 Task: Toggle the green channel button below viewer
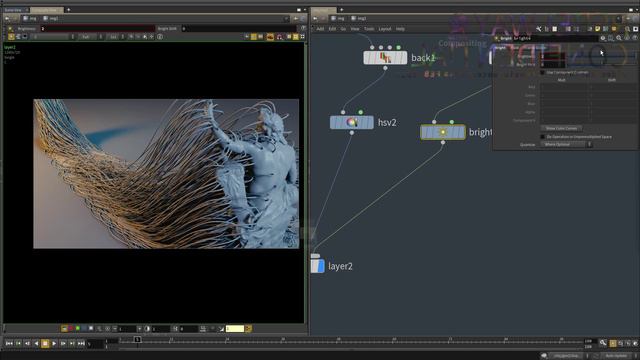(x=78, y=329)
